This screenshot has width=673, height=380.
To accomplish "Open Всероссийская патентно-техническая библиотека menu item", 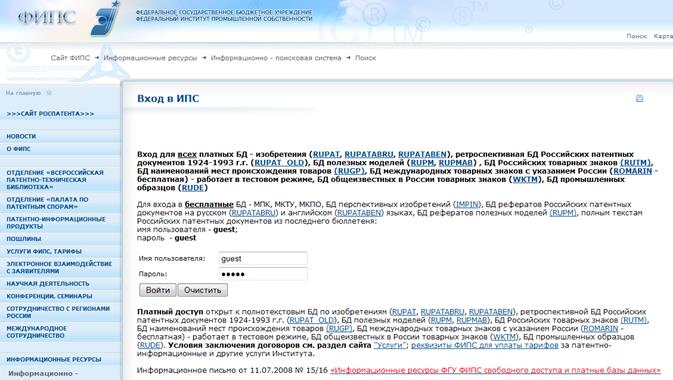I will coord(55,179).
